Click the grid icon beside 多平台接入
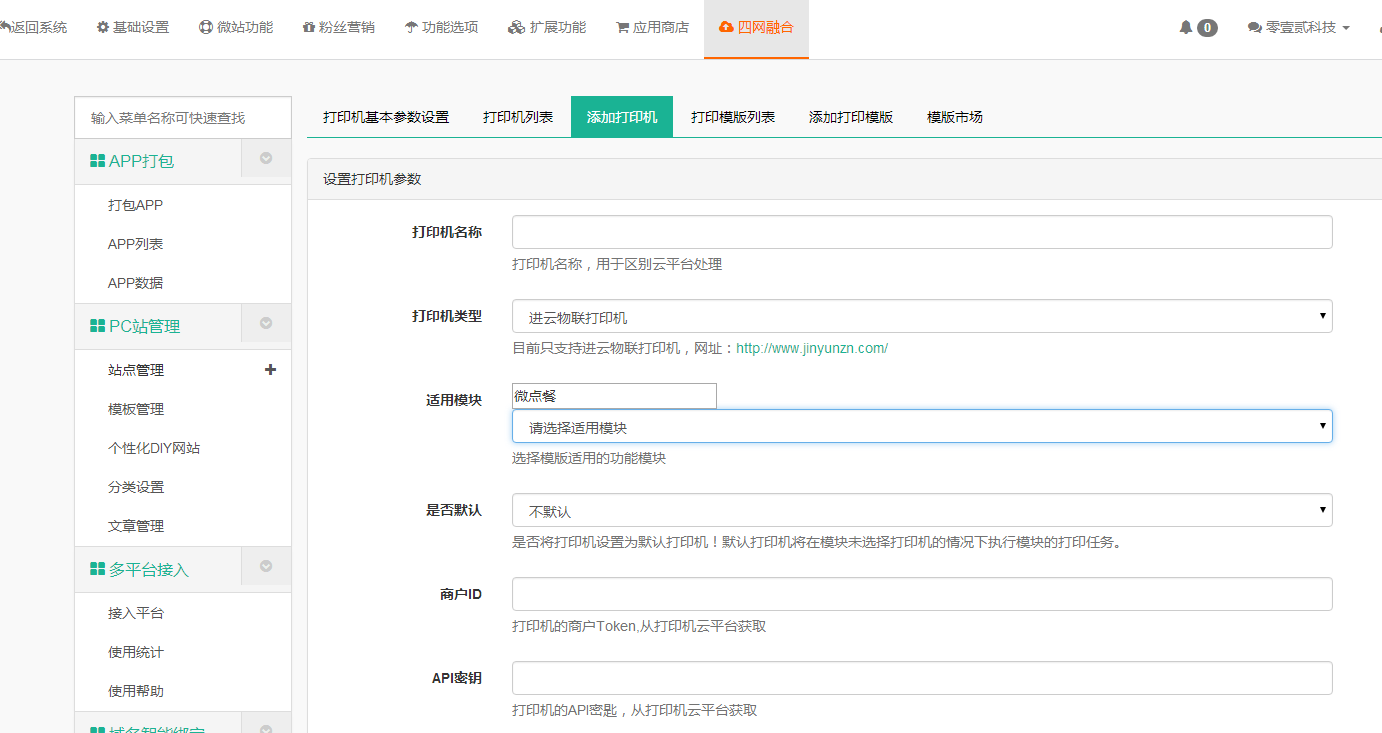 click(97, 569)
